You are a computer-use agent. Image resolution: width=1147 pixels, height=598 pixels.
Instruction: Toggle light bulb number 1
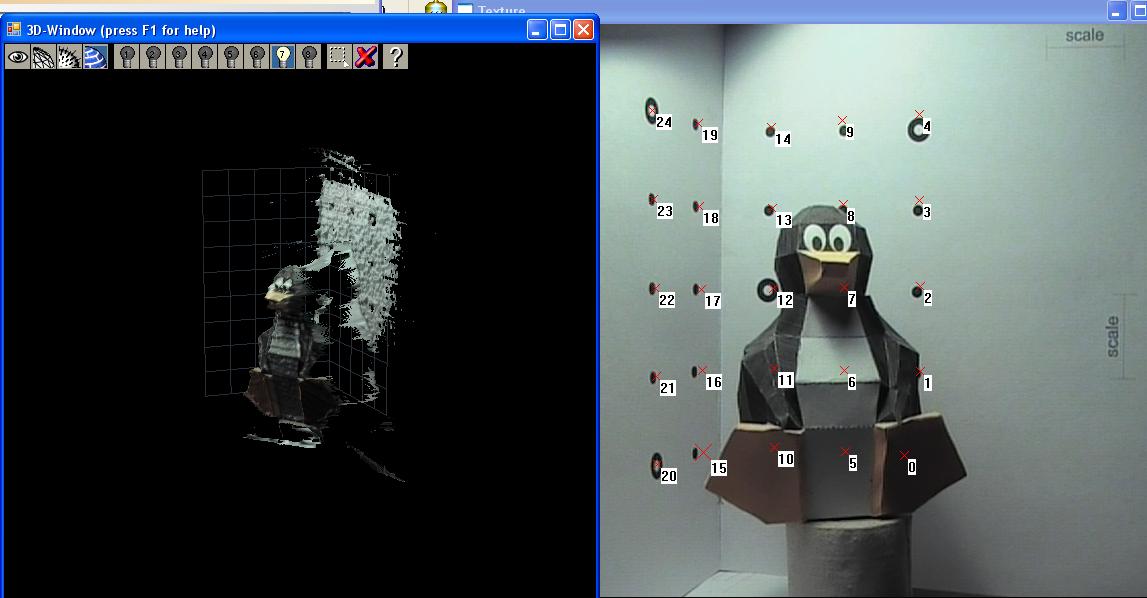coord(127,56)
